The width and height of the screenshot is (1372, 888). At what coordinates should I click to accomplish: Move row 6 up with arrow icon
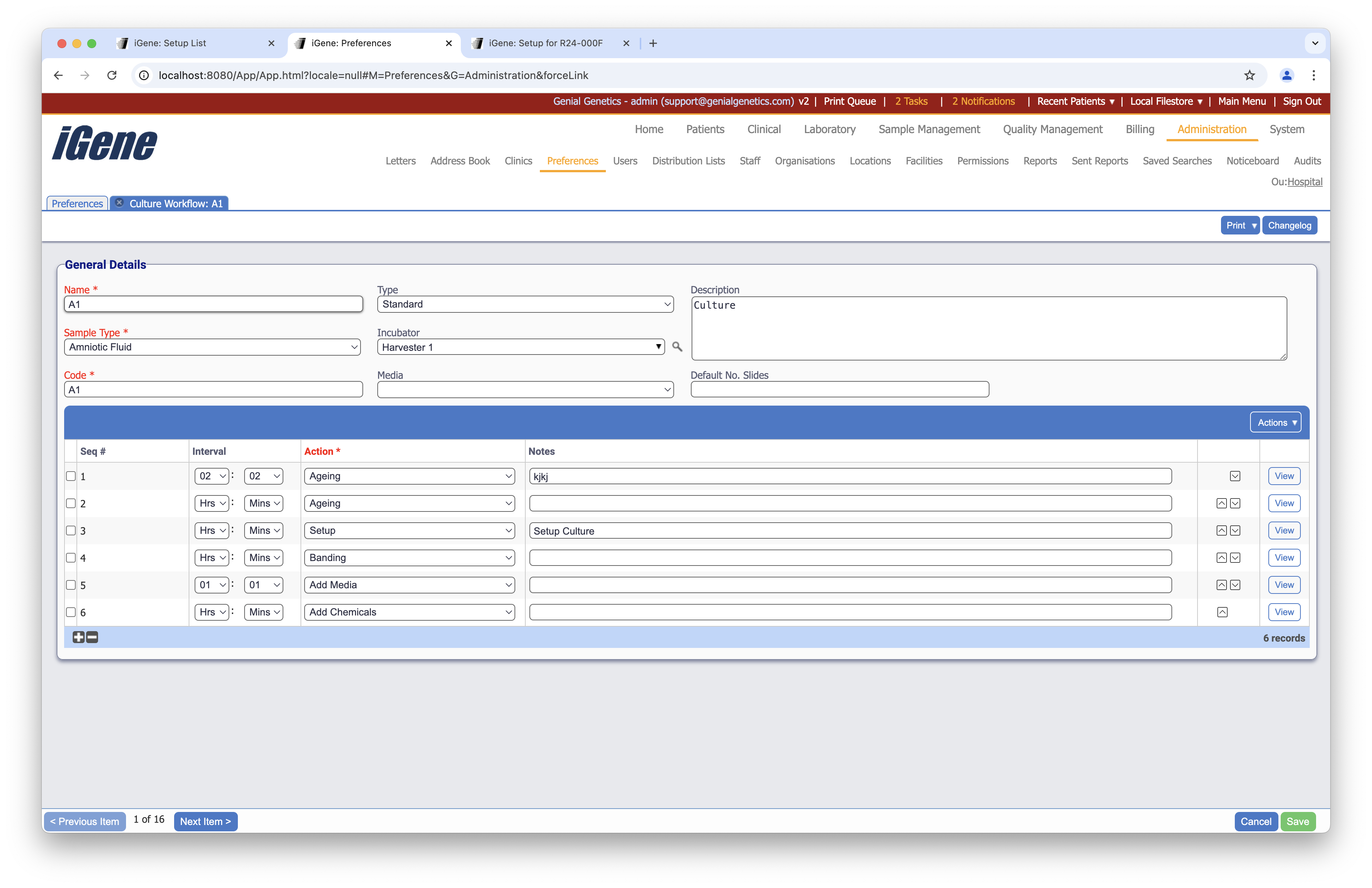(1222, 612)
